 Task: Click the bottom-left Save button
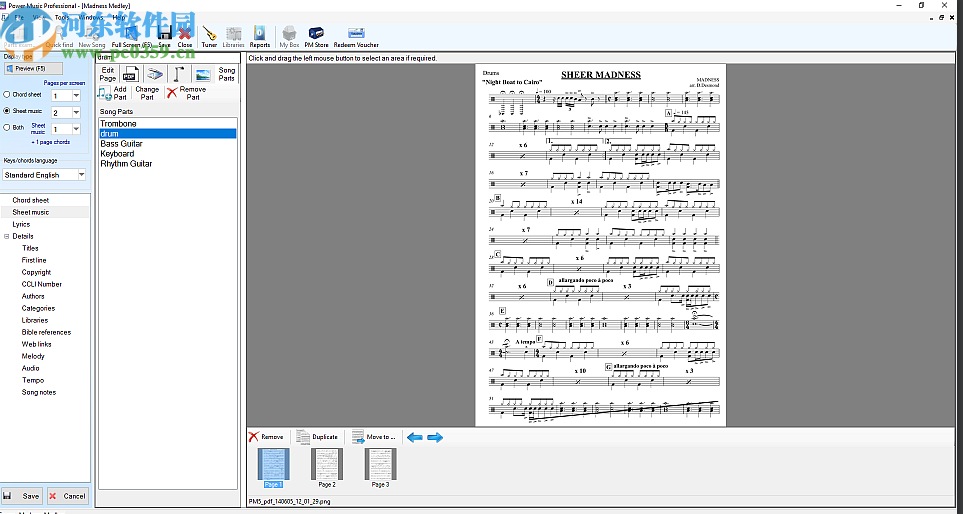click(x=21, y=496)
